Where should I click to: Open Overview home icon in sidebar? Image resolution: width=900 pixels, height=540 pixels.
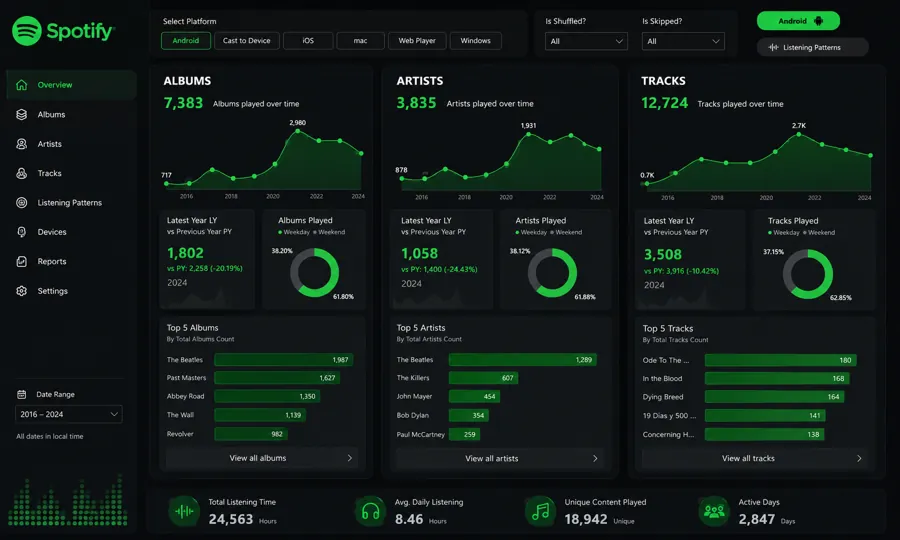point(22,85)
